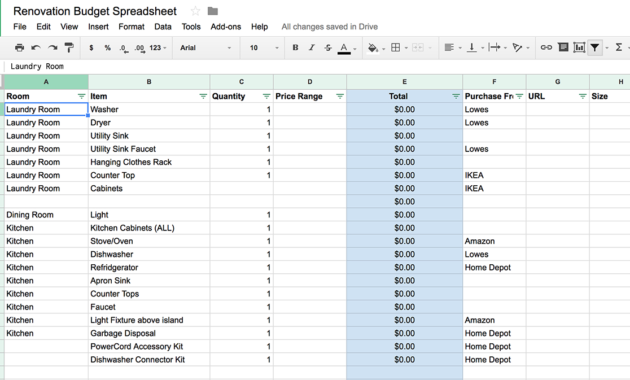630x380 pixels.
Task: Open the 123 number formats dropdown
Action: click(x=158, y=48)
